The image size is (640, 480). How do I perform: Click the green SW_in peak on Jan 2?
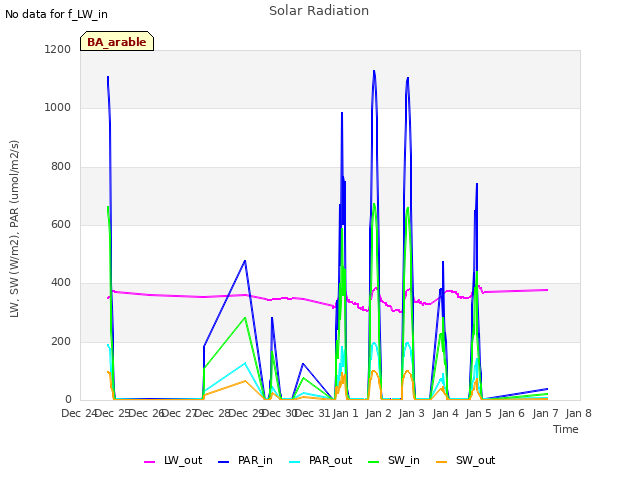pos(374,204)
